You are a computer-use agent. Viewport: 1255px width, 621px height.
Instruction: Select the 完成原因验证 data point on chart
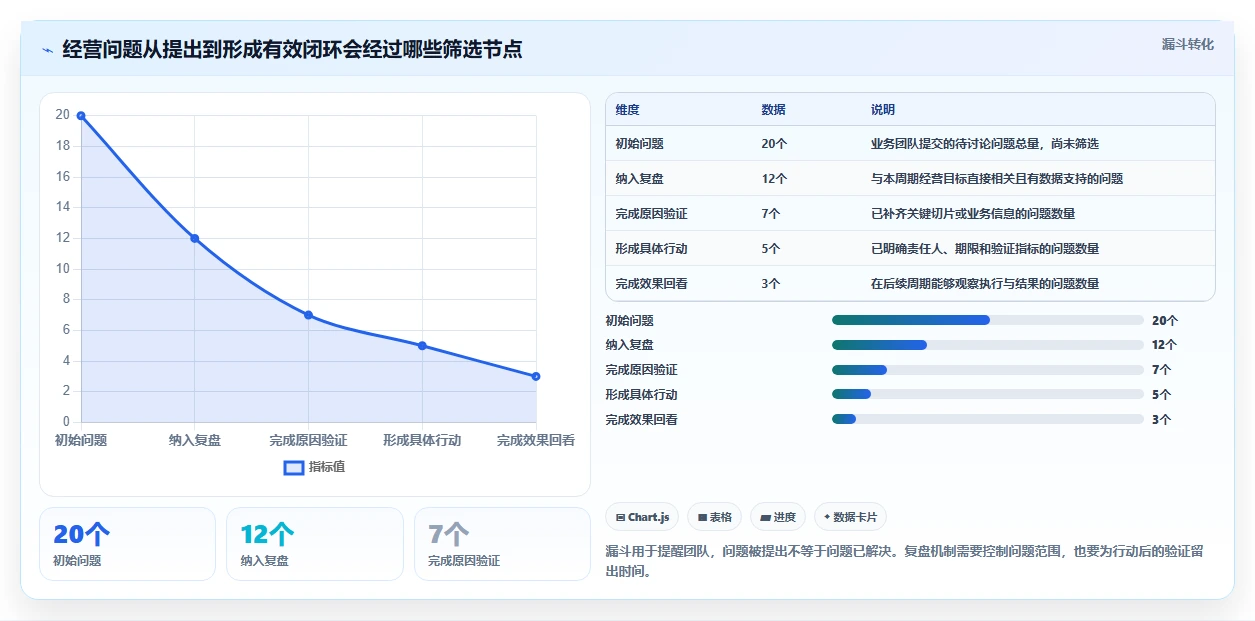(308, 315)
